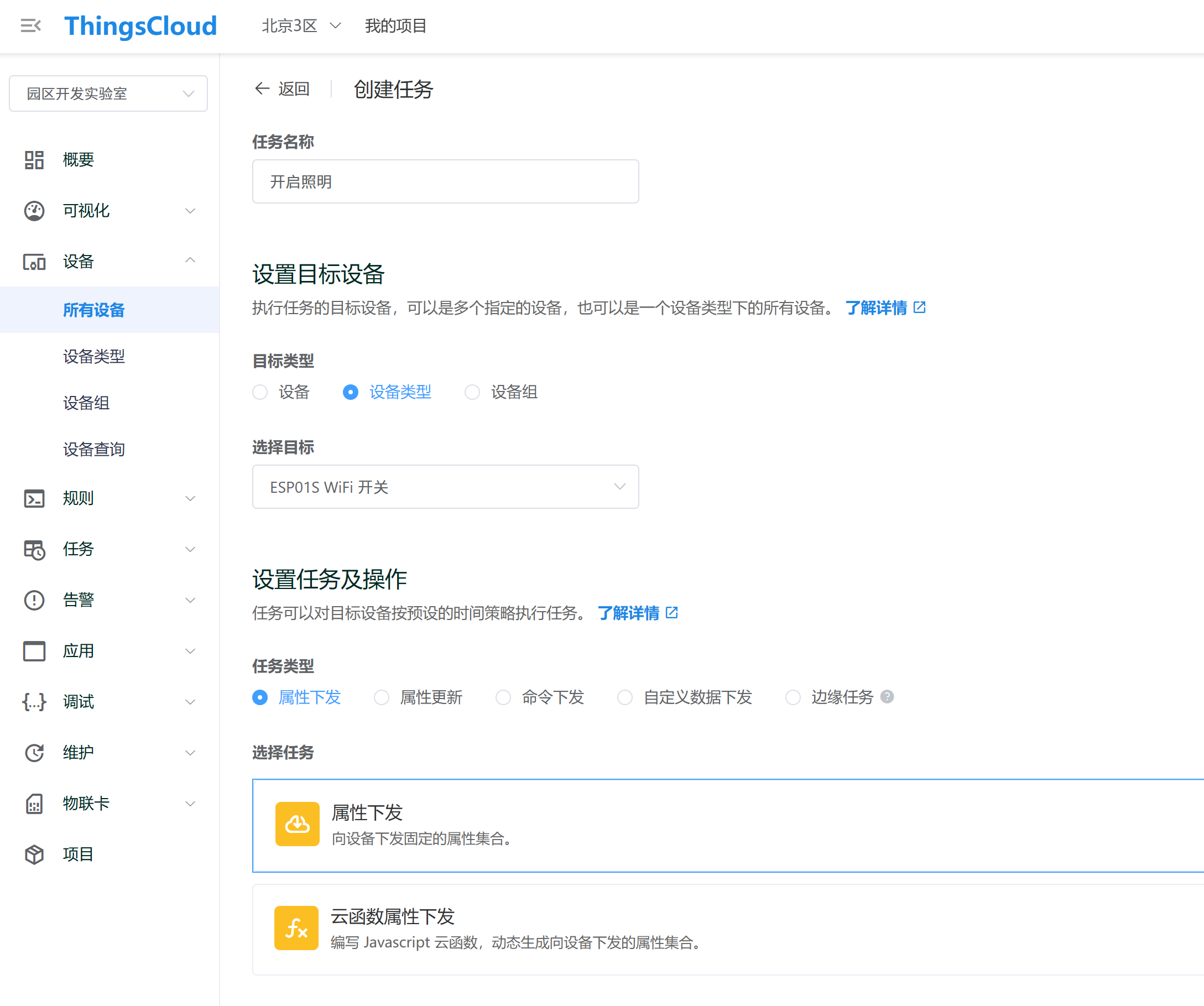Click the 可视化 dashboard gauge icon
The height and width of the screenshot is (1006, 1204).
coord(34,211)
